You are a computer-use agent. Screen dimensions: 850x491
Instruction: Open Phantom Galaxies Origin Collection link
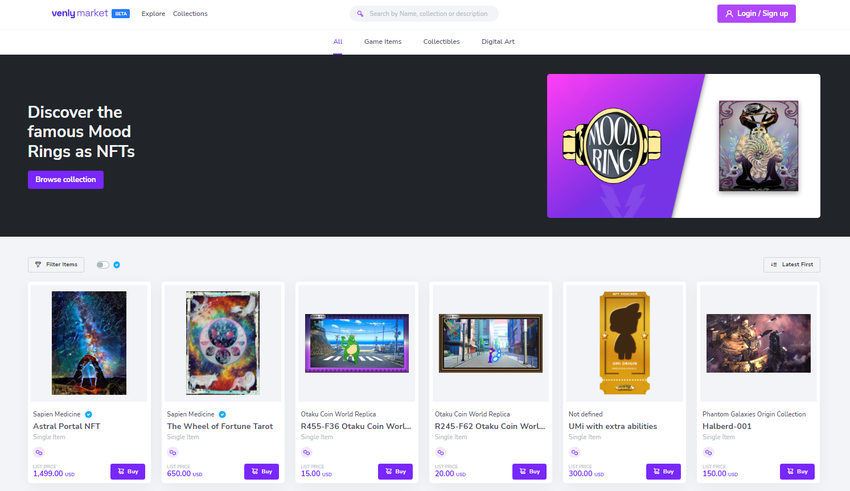pyautogui.click(x=754, y=414)
